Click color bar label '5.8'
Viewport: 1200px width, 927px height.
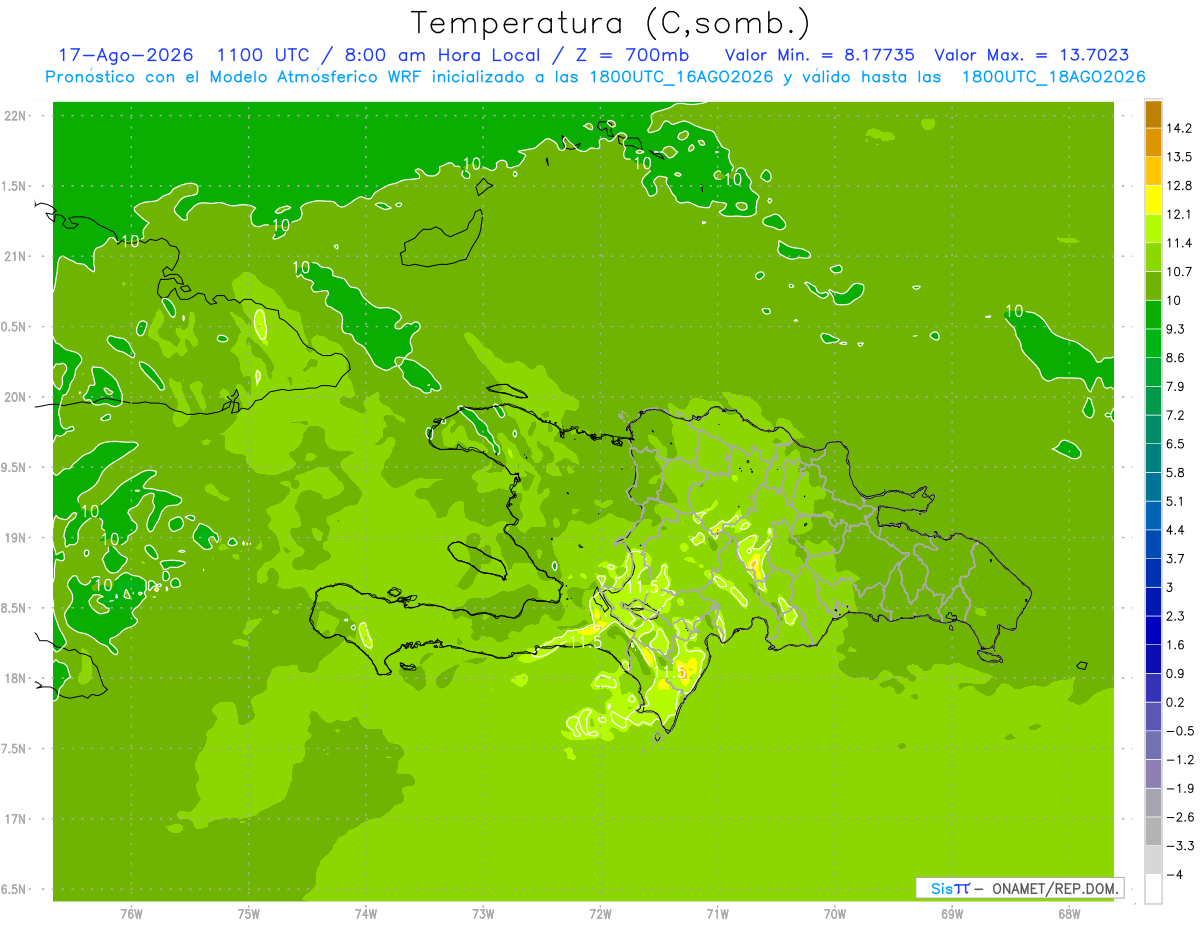pyautogui.click(x=1176, y=472)
